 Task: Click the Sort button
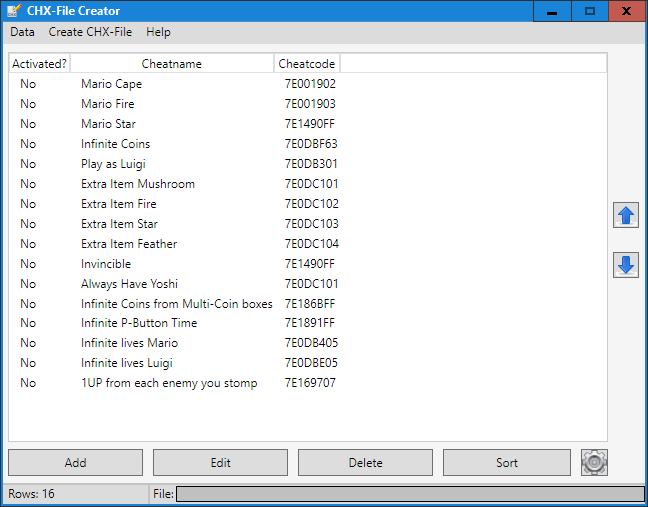pos(507,462)
